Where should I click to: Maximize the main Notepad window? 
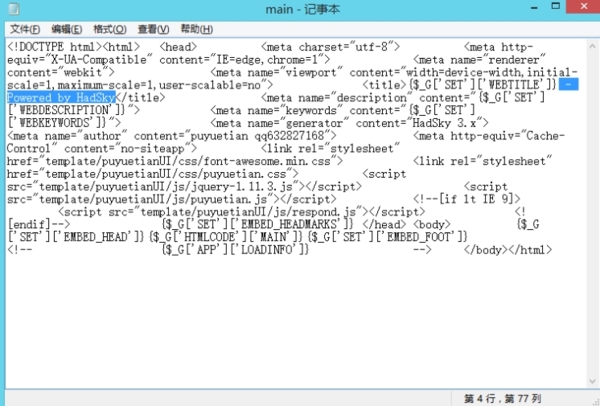pyautogui.click(x=555, y=7)
